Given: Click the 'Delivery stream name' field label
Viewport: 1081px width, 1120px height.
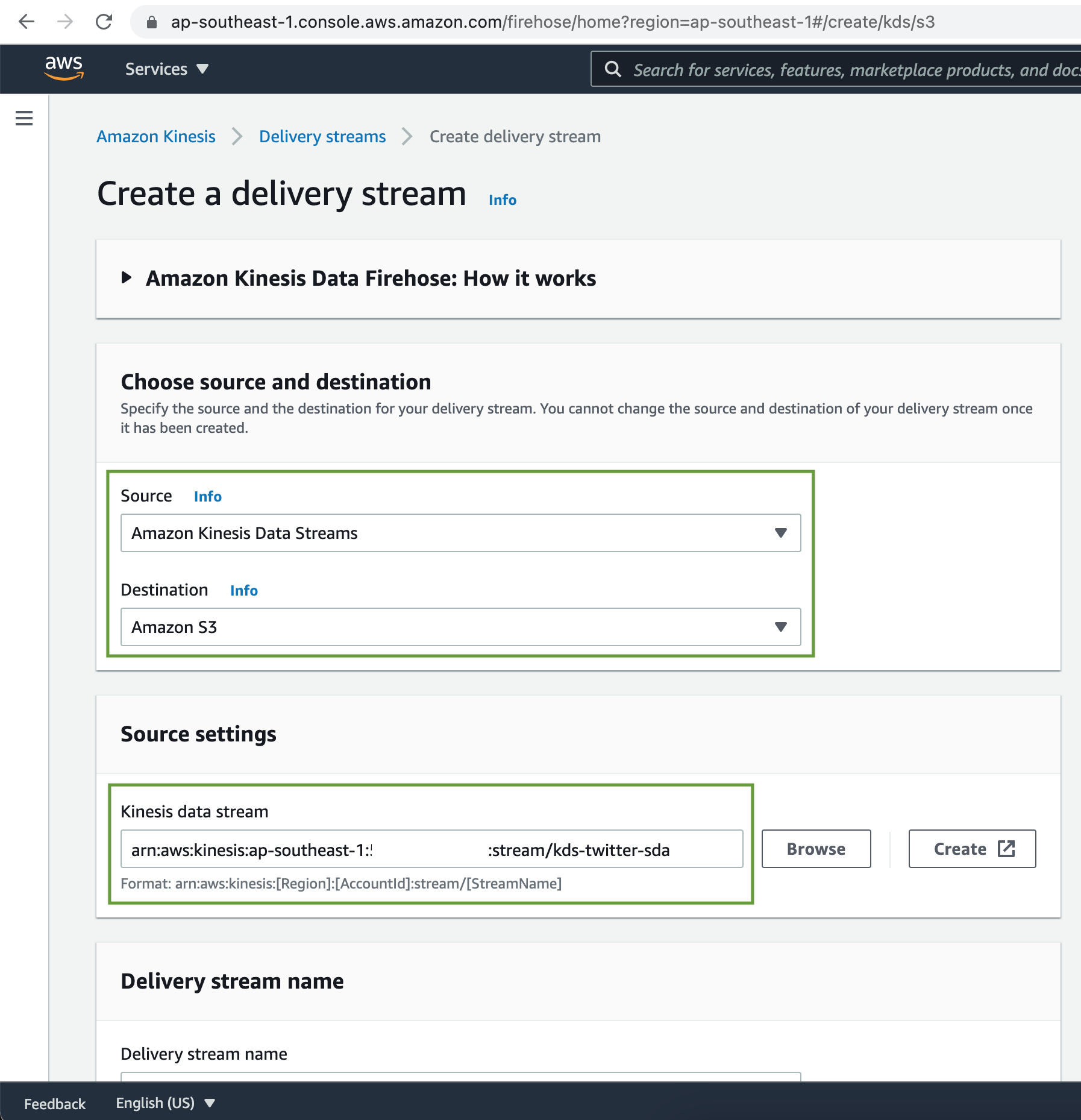Looking at the screenshot, I should pos(204,1054).
